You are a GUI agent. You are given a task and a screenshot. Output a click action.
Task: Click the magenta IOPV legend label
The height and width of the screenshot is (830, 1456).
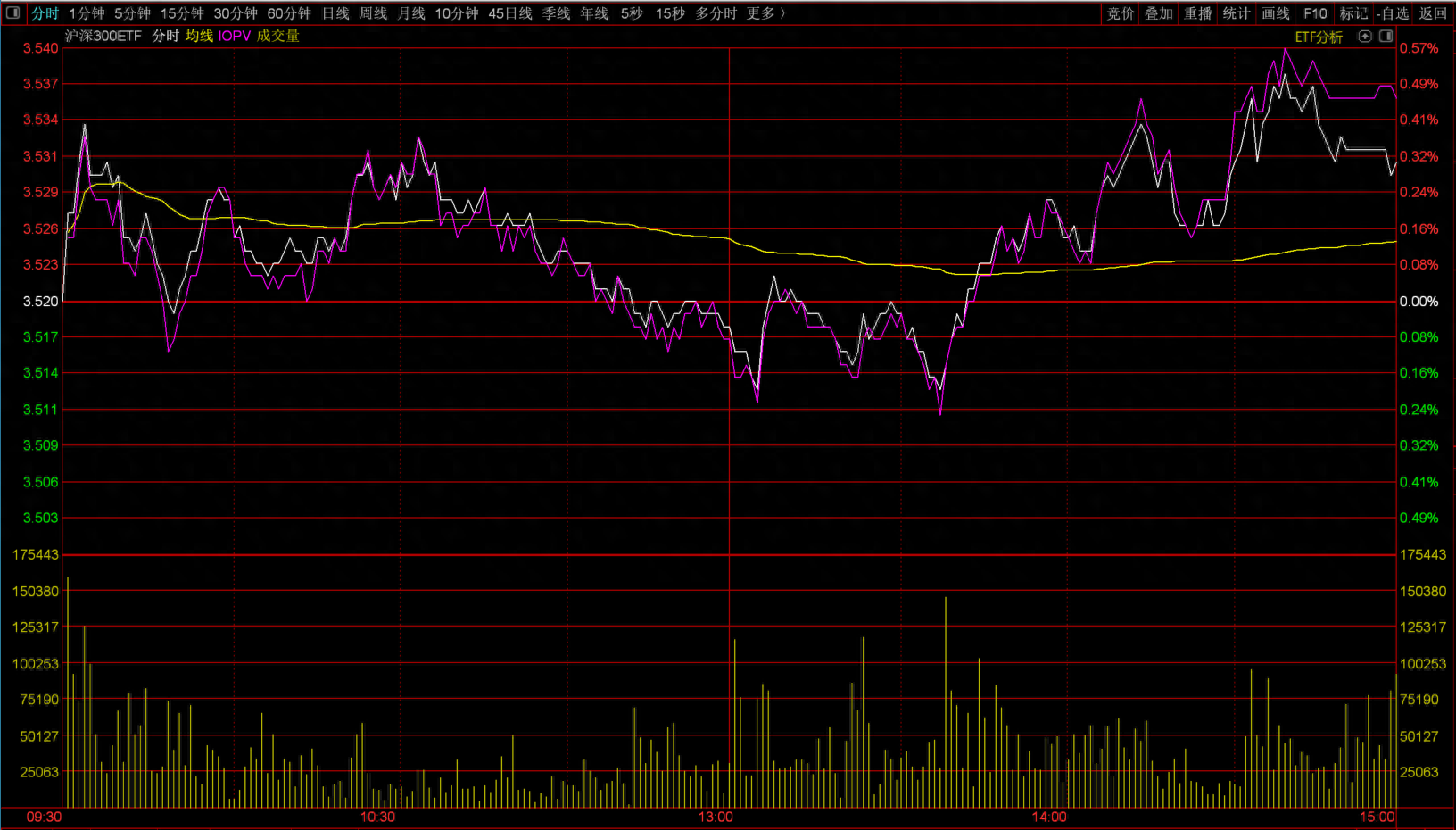pyautogui.click(x=235, y=36)
